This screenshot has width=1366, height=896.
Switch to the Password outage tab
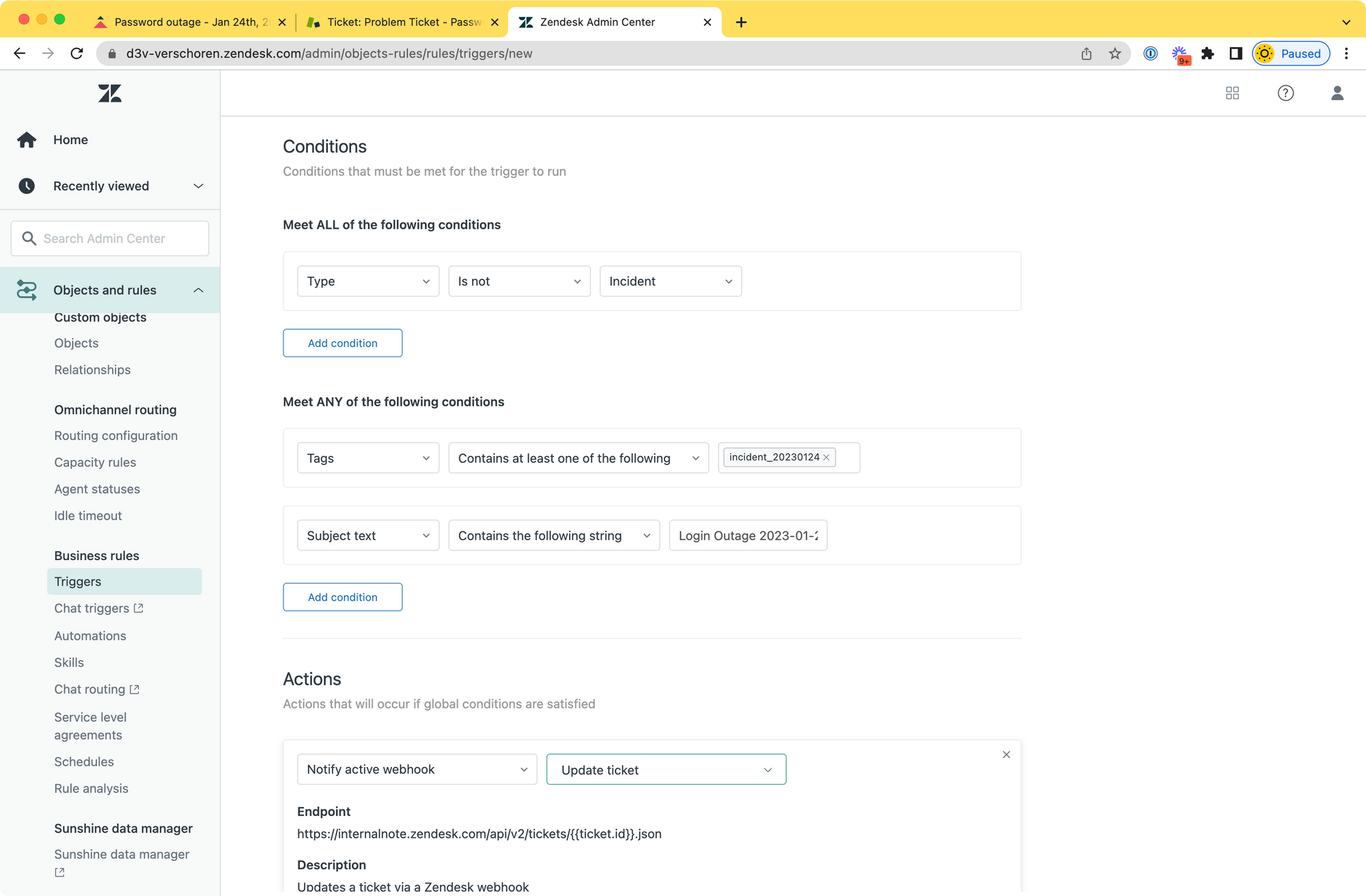point(184,22)
